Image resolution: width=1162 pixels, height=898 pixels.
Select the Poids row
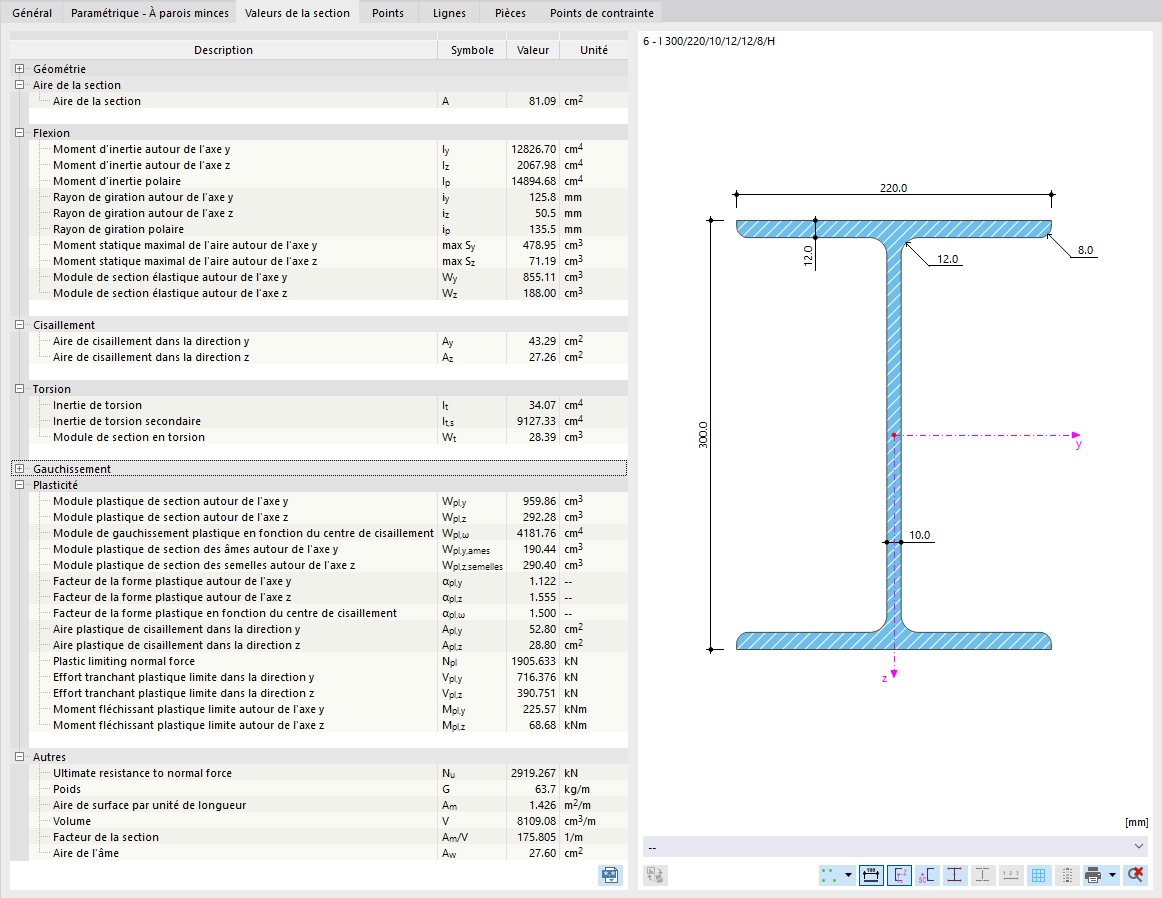(328, 789)
